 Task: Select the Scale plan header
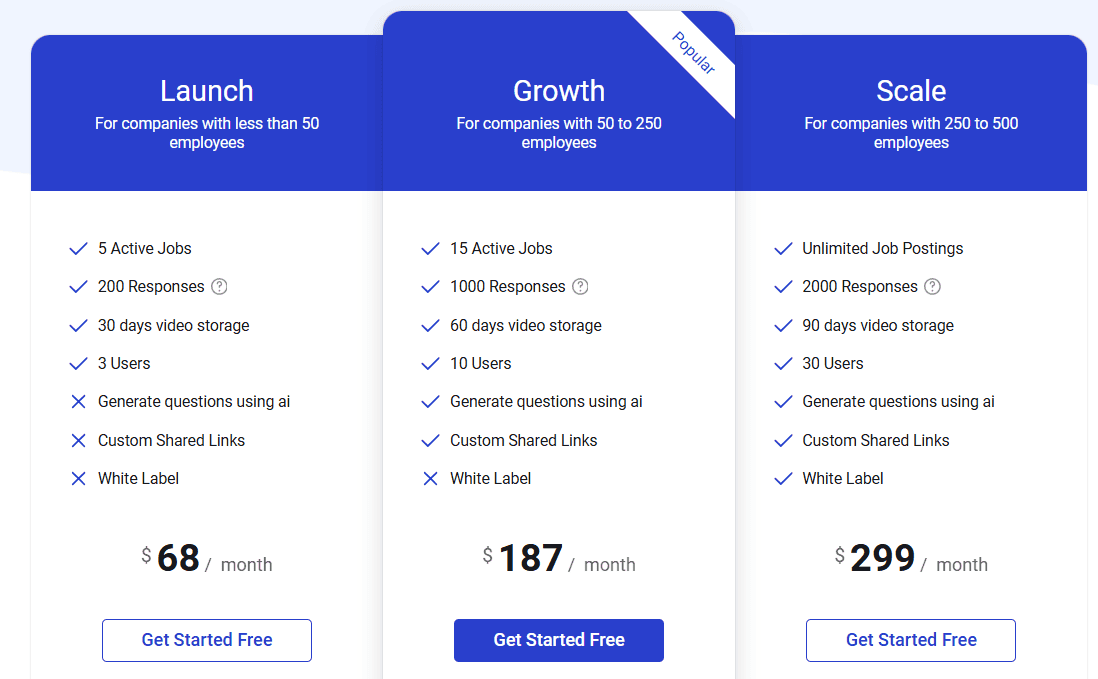click(910, 91)
